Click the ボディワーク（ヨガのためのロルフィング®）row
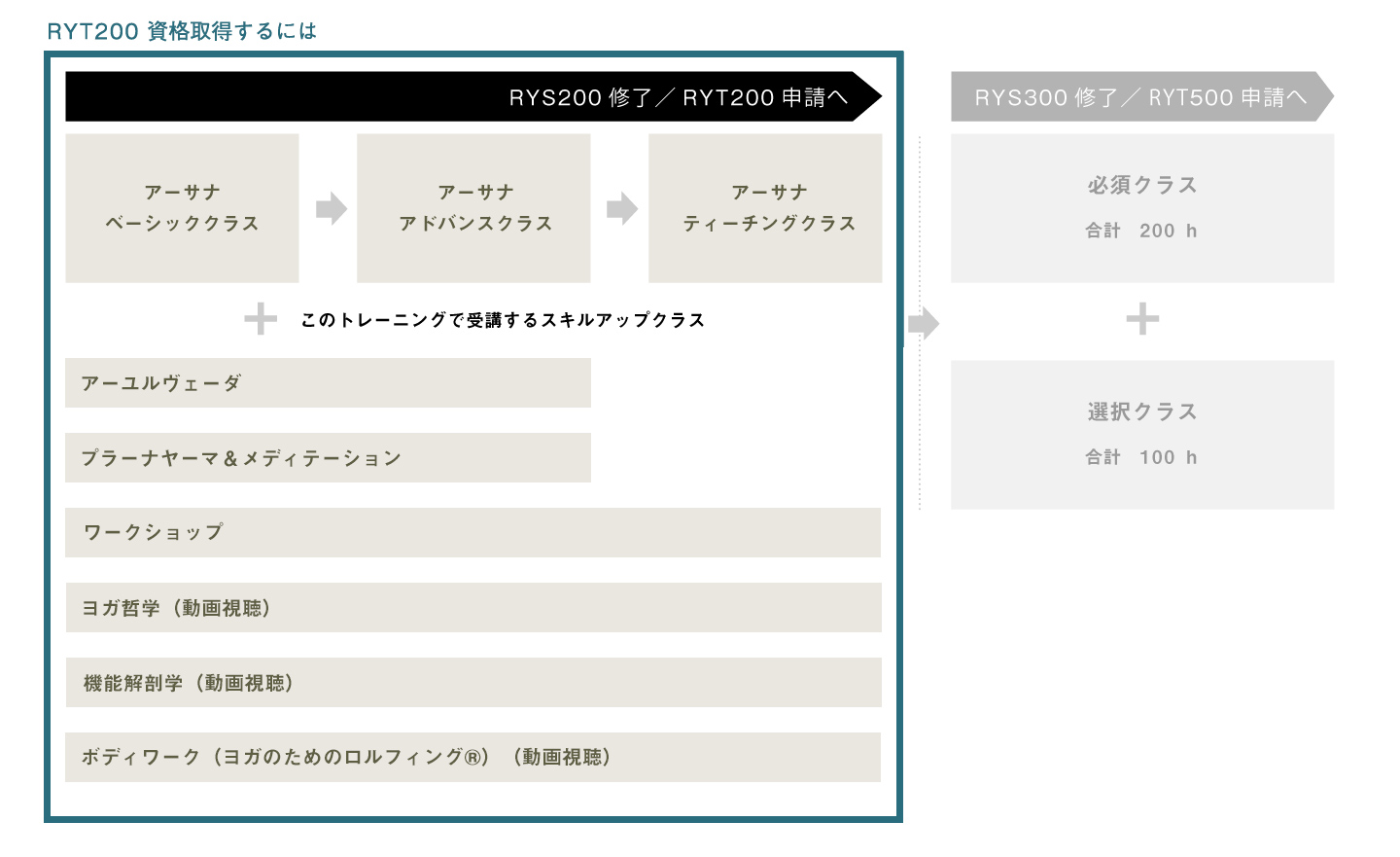The height and width of the screenshot is (857, 1400). [473, 757]
